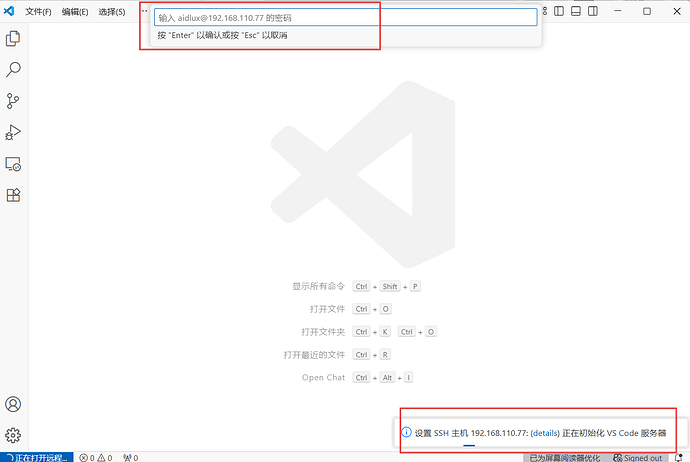Open the Remote Explorer view
This screenshot has height=462, width=690.
pos(14,164)
